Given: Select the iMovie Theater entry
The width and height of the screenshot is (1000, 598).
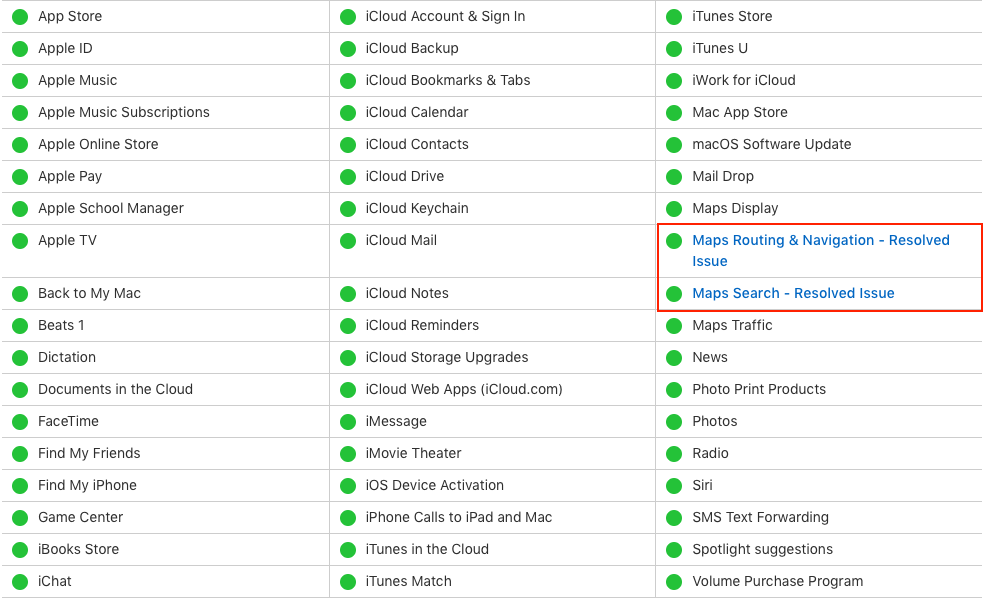Looking at the screenshot, I should click(413, 453).
